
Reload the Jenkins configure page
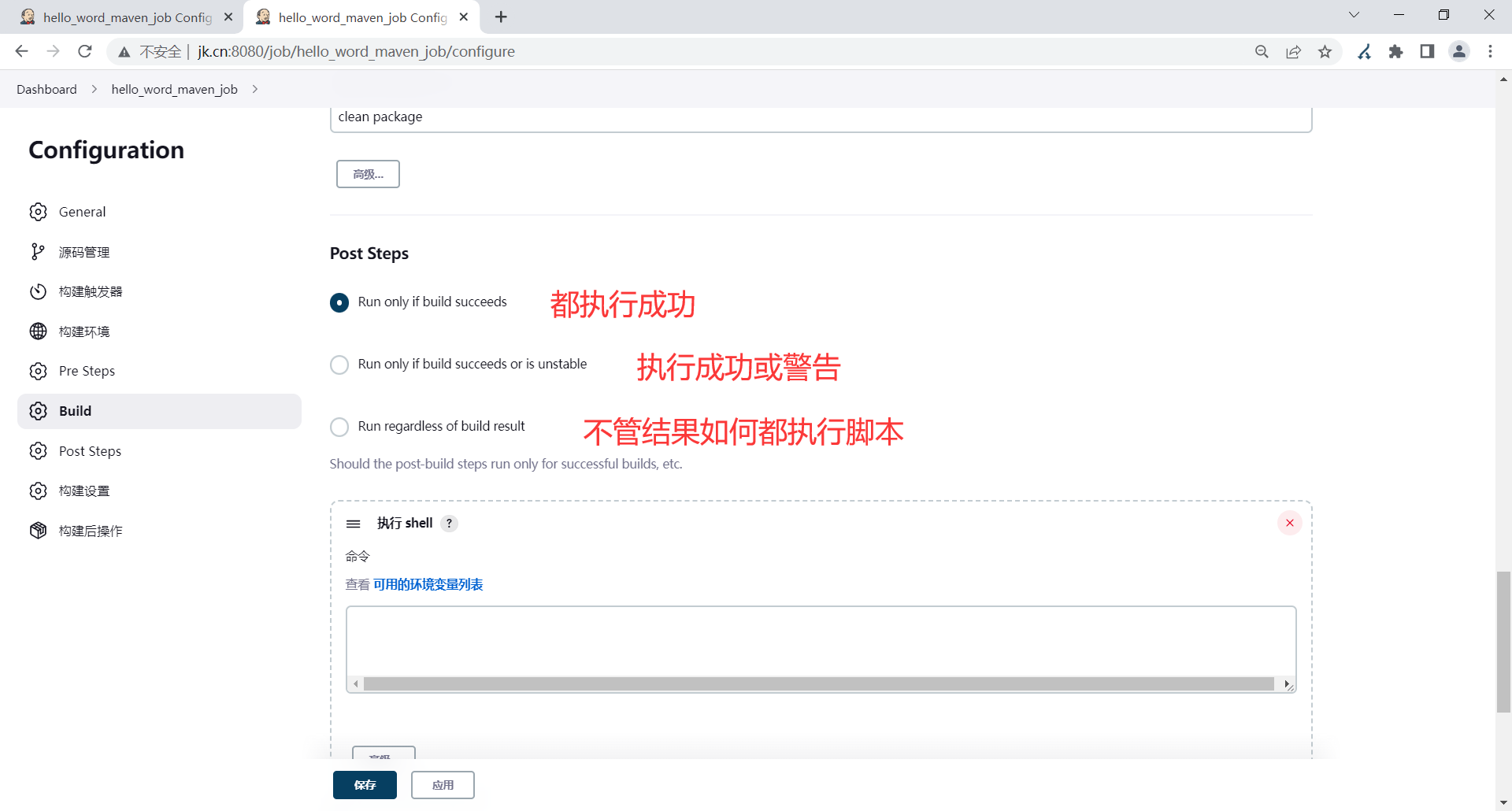(x=85, y=51)
